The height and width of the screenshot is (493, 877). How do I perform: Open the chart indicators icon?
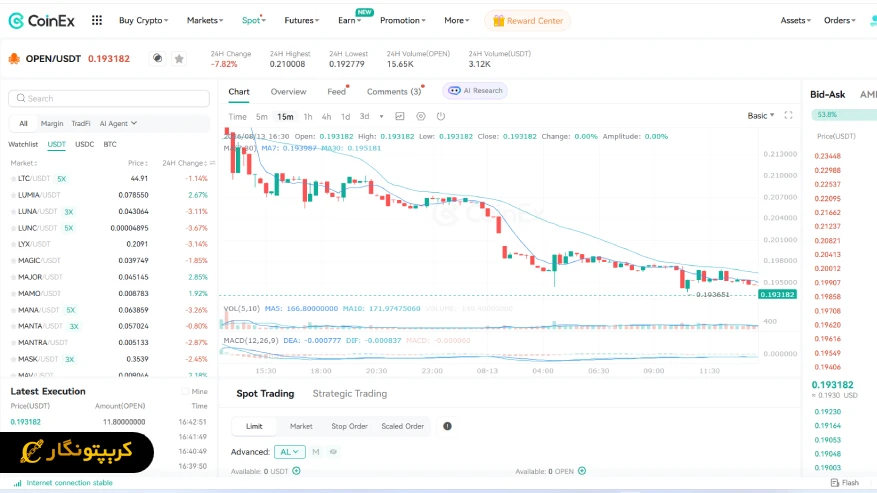pyautogui.click(x=400, y=116)
